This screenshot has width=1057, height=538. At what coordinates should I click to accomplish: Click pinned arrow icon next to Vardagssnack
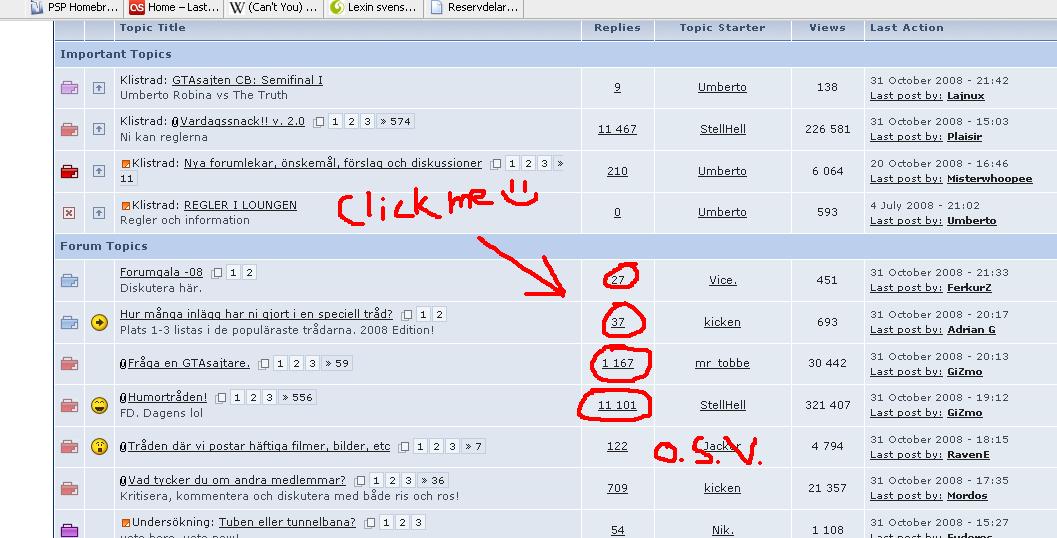click(x=99, y=129)
